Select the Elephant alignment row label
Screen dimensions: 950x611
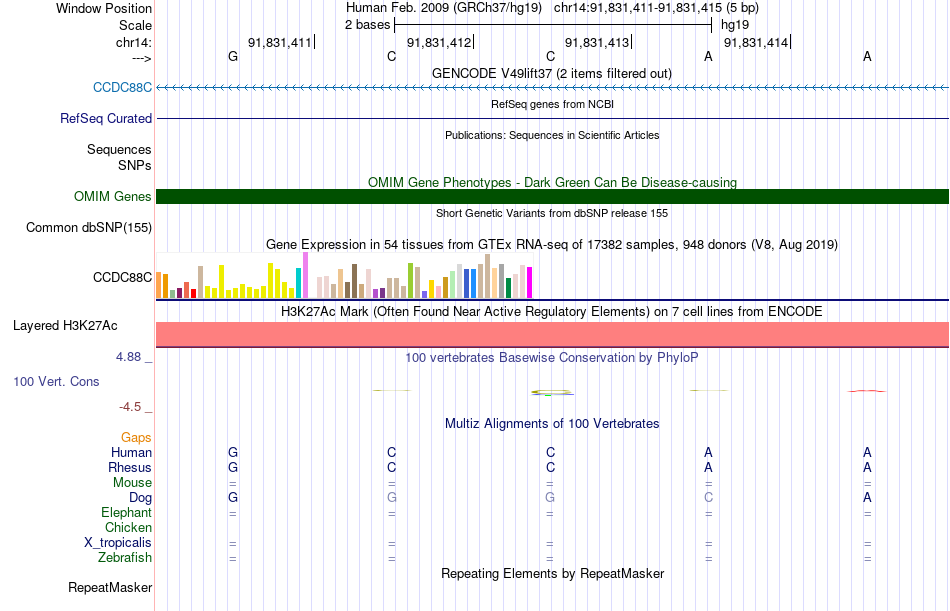[127, 512]
